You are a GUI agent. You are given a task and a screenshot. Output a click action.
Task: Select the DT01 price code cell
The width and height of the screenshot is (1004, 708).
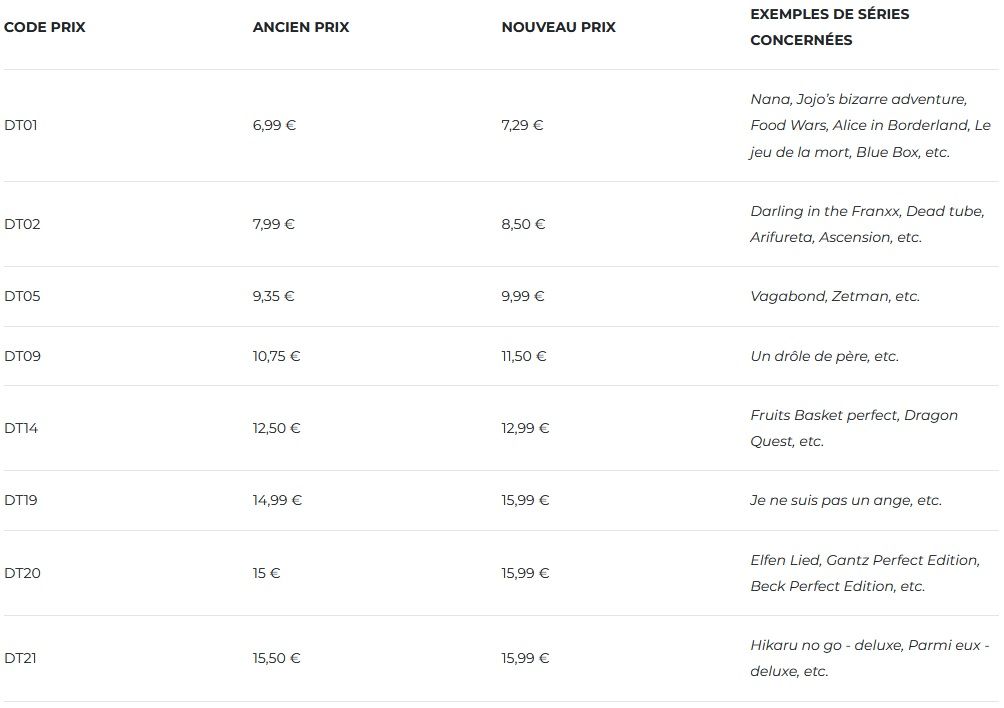(x=21, y=125)
